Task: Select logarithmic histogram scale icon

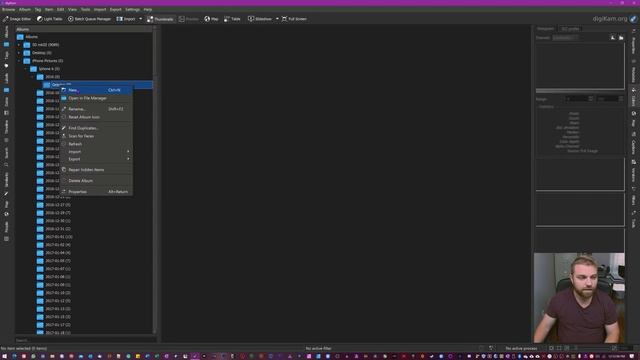Action: click(x=621, y=38)
